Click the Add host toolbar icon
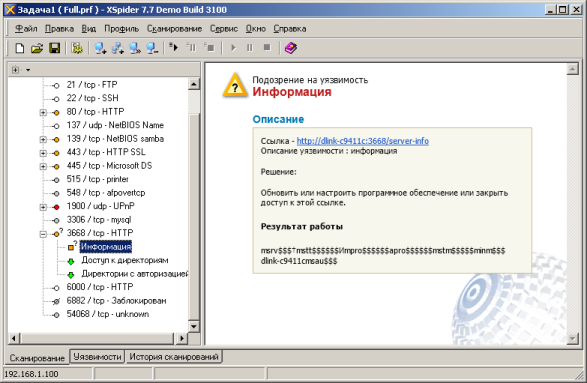This screenshot has width=587, height=383. point(100,48)
